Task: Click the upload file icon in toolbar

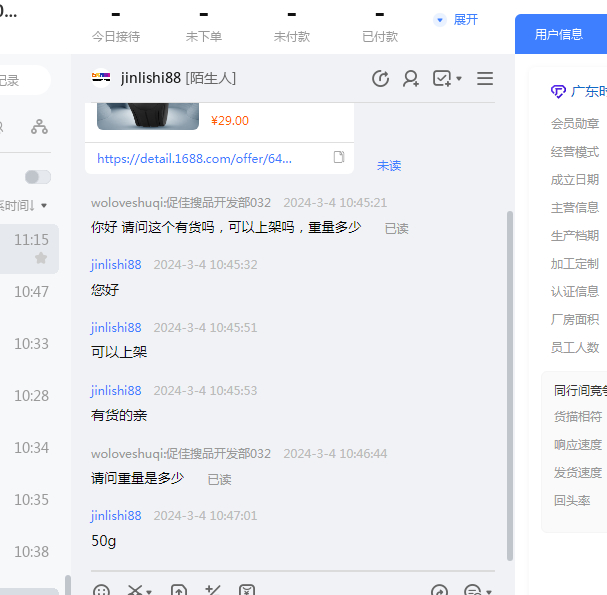Action: (179, 590)
